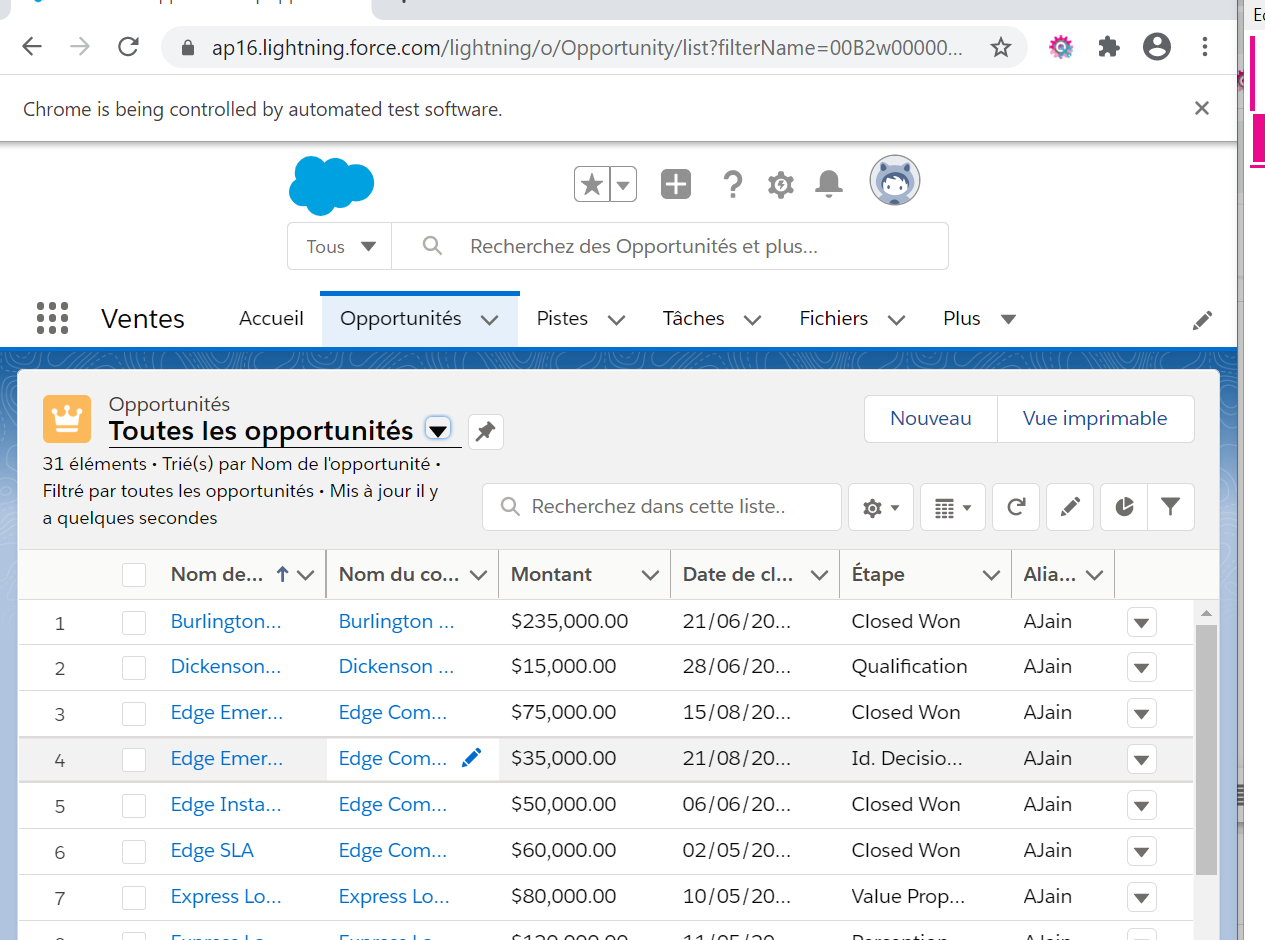Viewport: 1265px width, 940px height.
Task: Open the Dickenson account name link
Action: click(396, 666)
